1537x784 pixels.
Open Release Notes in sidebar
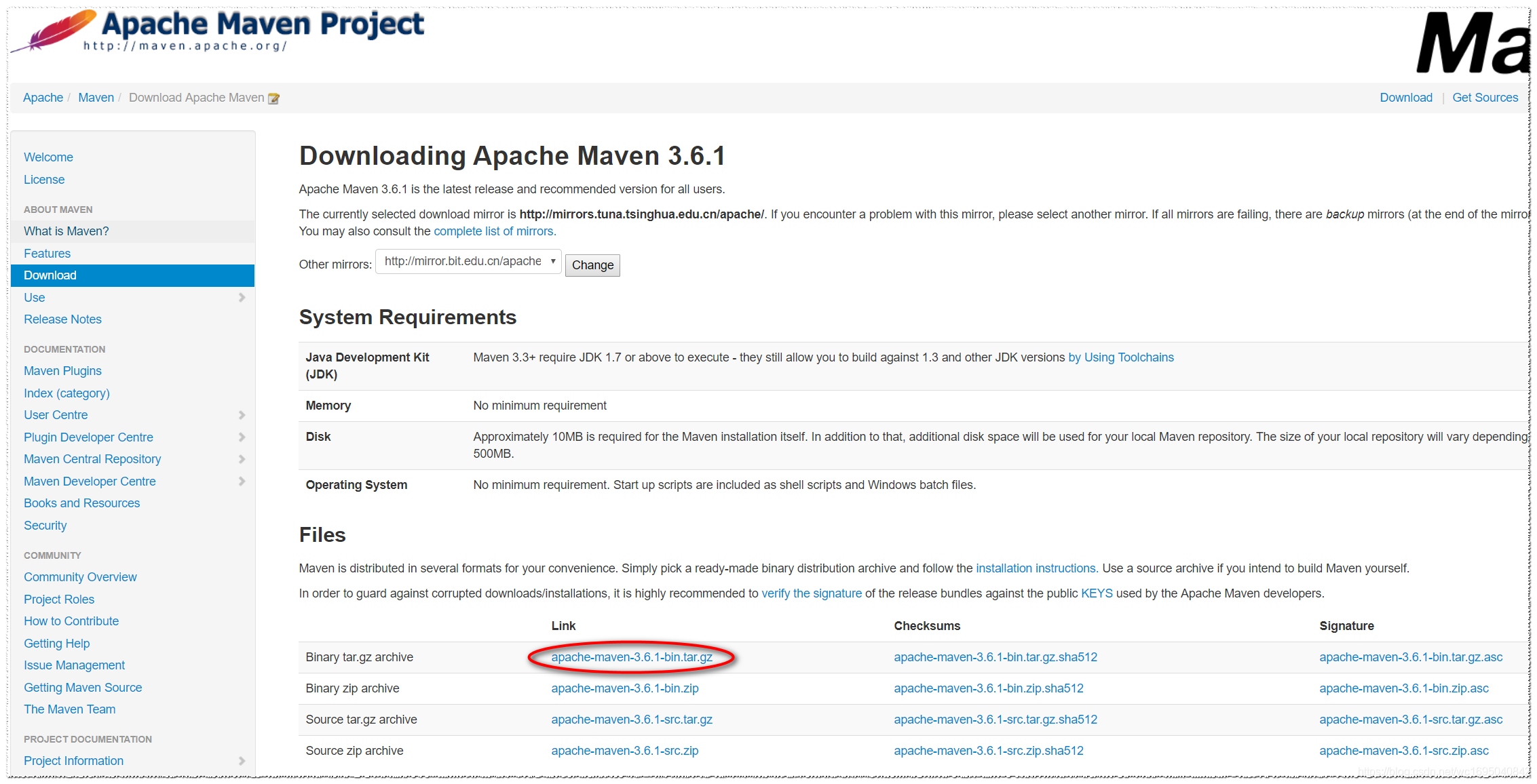click(x=62, y=319)
